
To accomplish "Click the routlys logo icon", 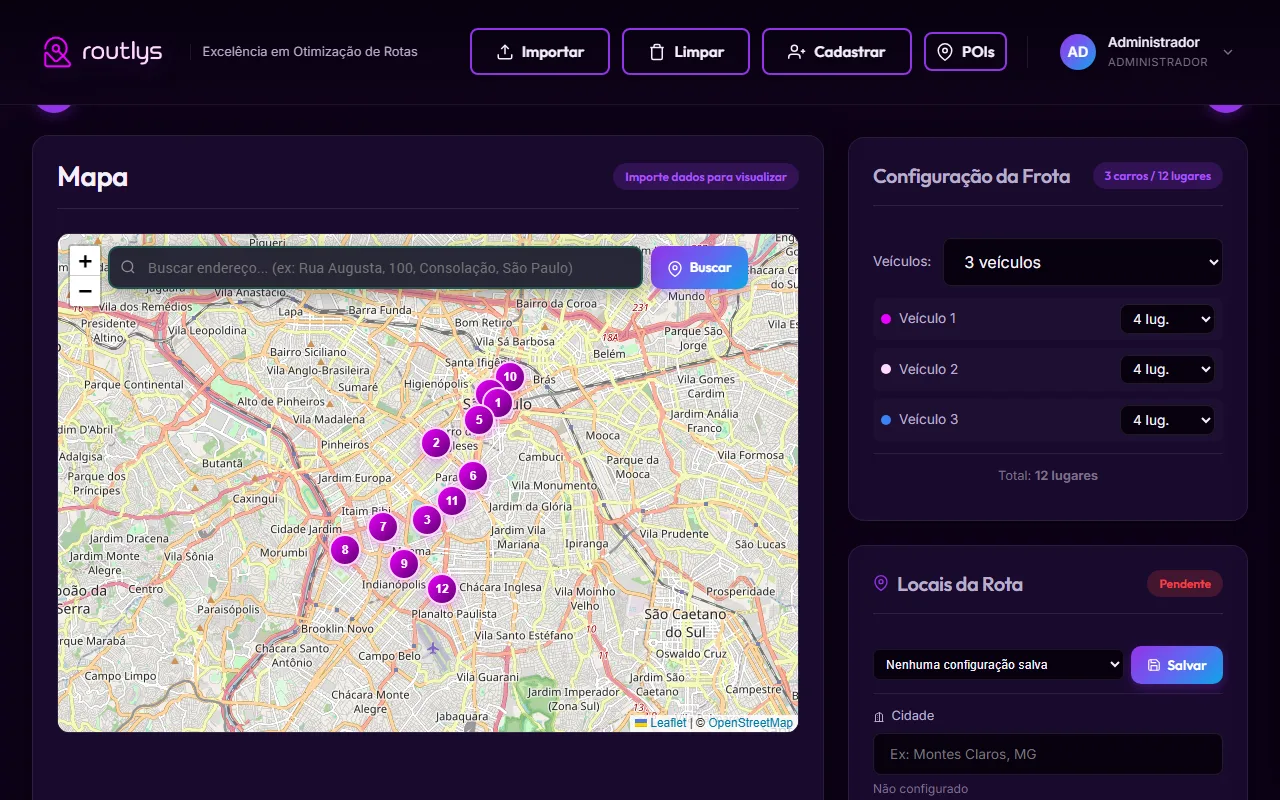I will pos(57,52).
